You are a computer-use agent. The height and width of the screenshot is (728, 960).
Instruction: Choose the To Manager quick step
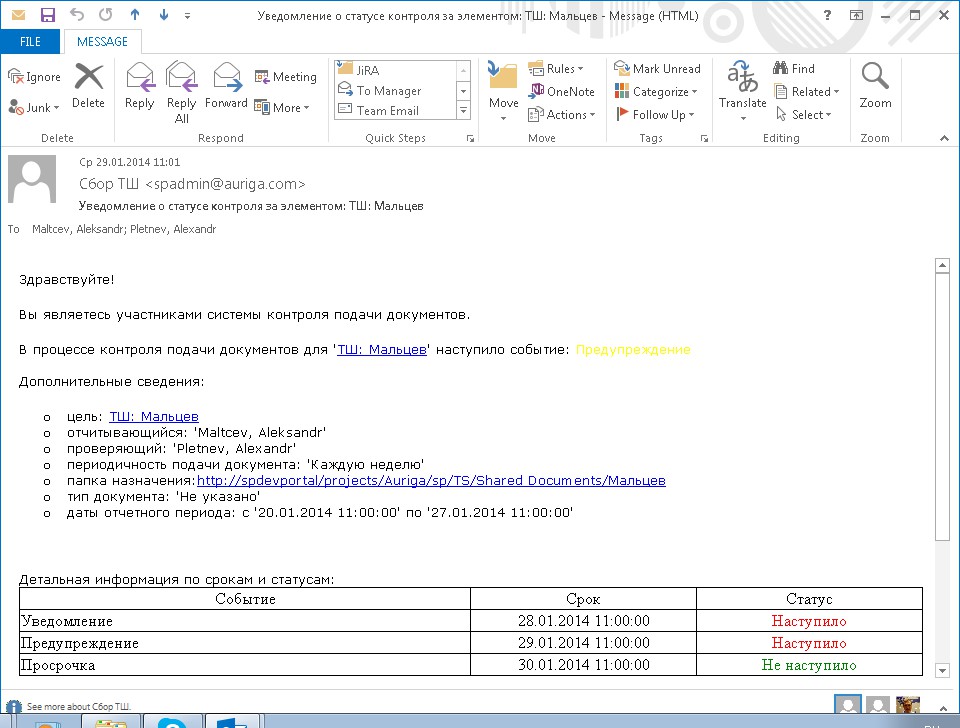tap(396, 91)
